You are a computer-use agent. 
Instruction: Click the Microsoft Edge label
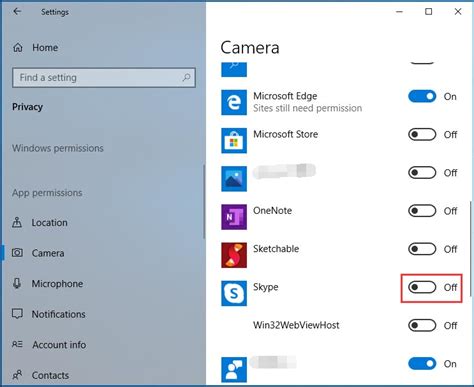(285, 96)
